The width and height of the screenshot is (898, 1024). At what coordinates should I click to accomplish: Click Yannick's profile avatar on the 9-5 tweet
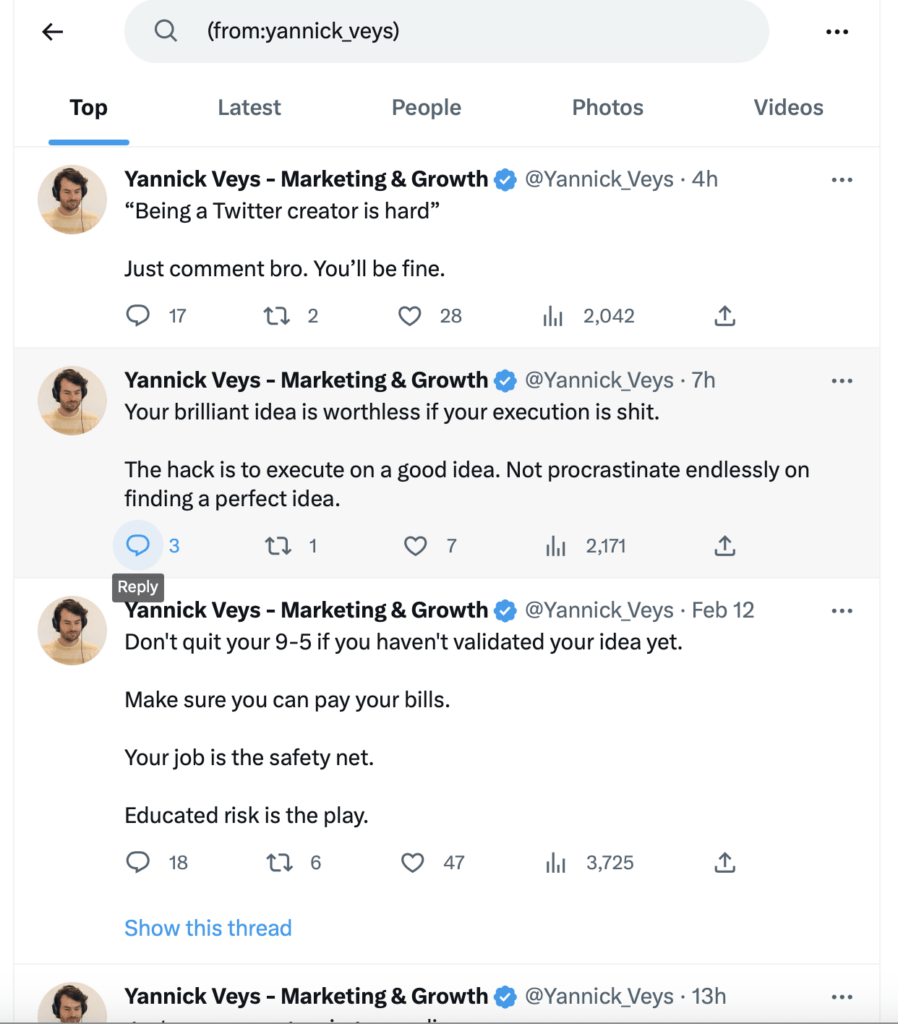click(x=71, y=630)
